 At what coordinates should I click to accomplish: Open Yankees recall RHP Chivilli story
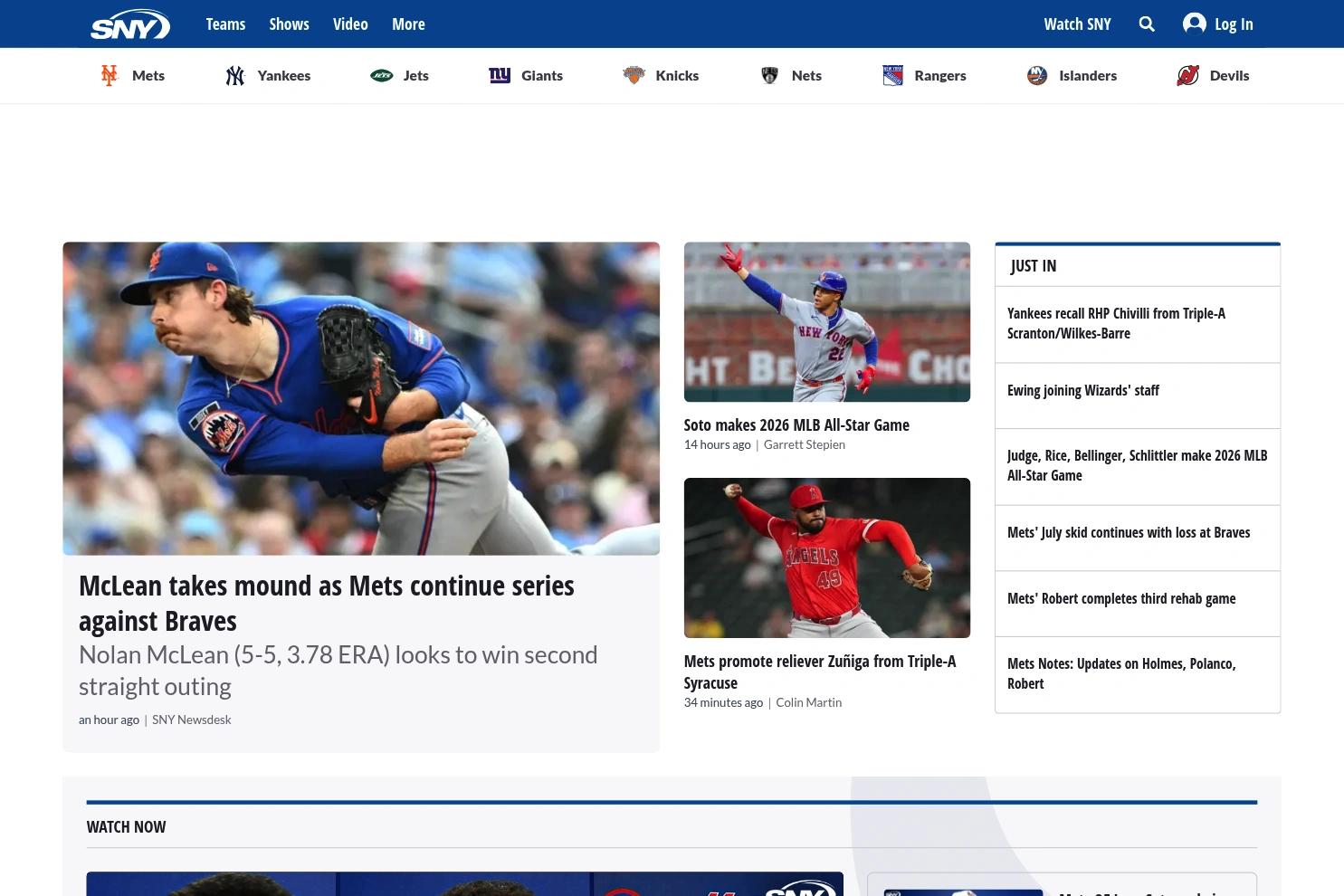point(1116,323)
